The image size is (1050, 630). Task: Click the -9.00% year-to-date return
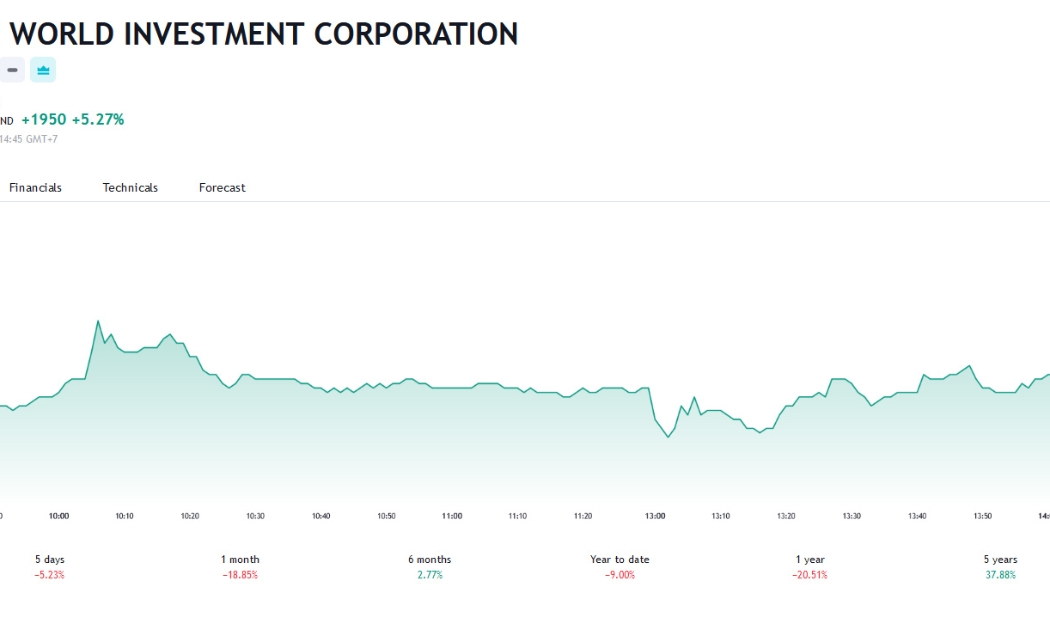(619, 575)
